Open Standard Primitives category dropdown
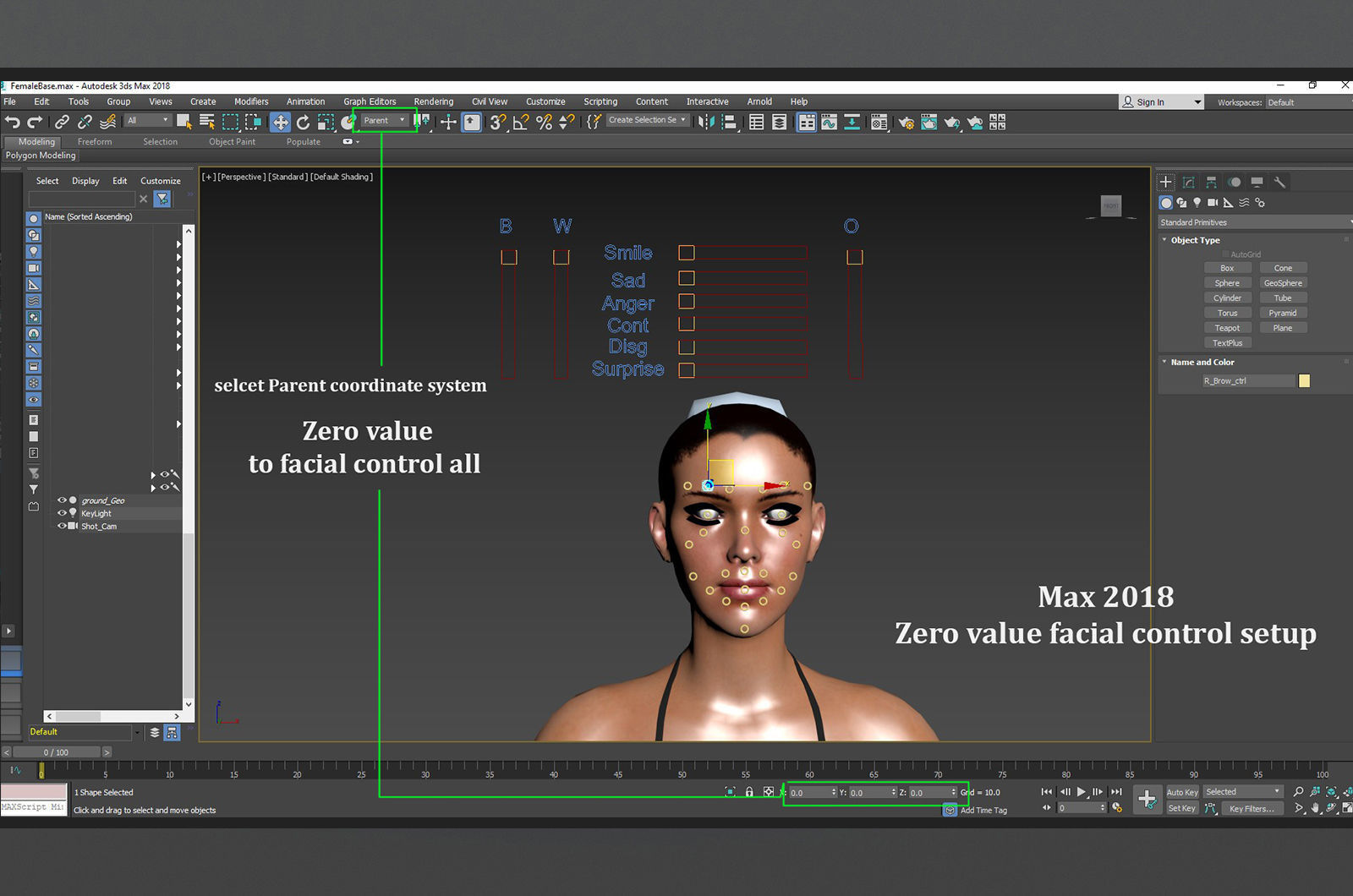Screen dimensions: 1353x896 click(1255, 222)
